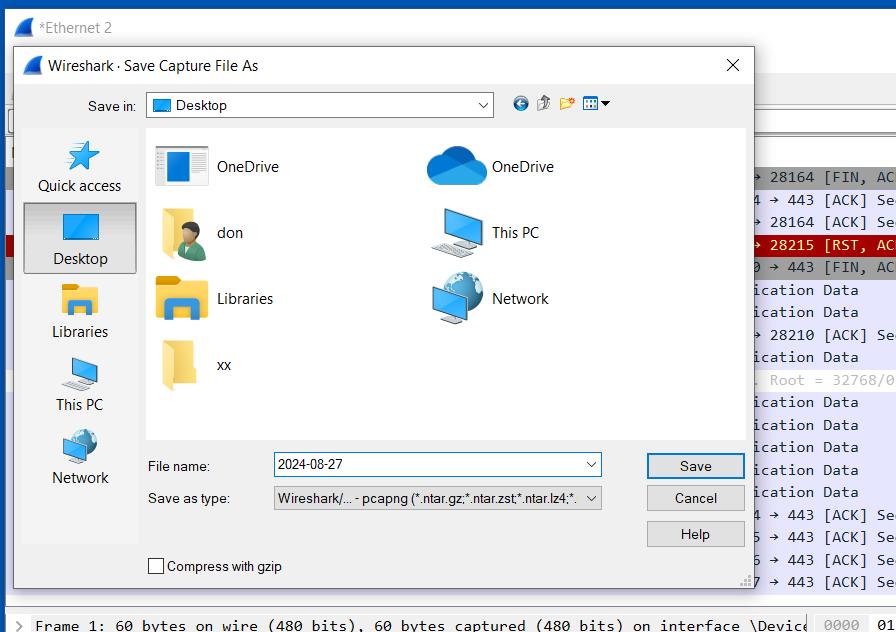Click the Up One Level icon
896x632 pixels.
(544, 104)
